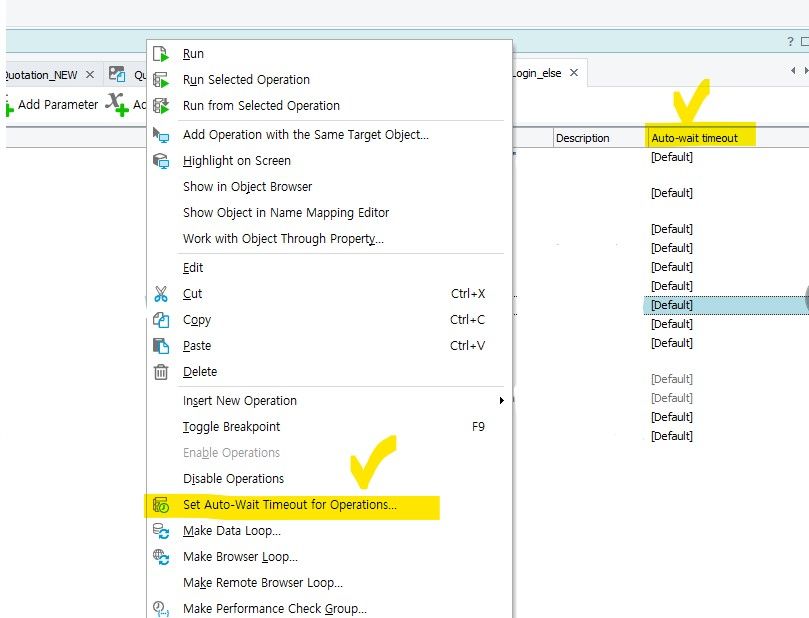Click the Description column header
This screenshot has width=809, height=618.
pyautogui.click(x=583, y=138)
